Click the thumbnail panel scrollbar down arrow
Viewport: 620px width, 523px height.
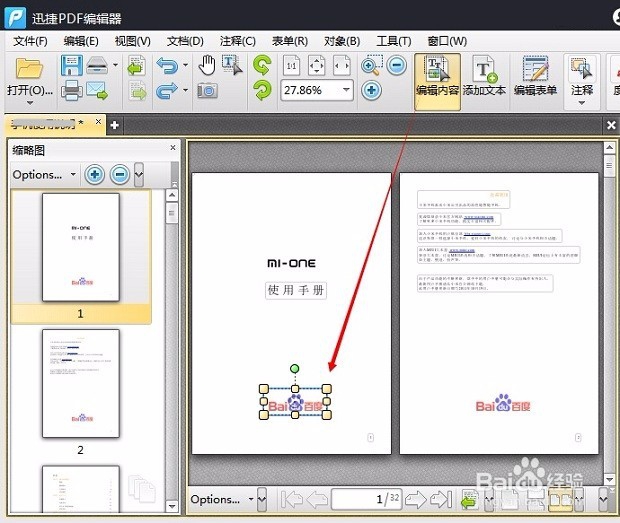click(x=172, y=506)
